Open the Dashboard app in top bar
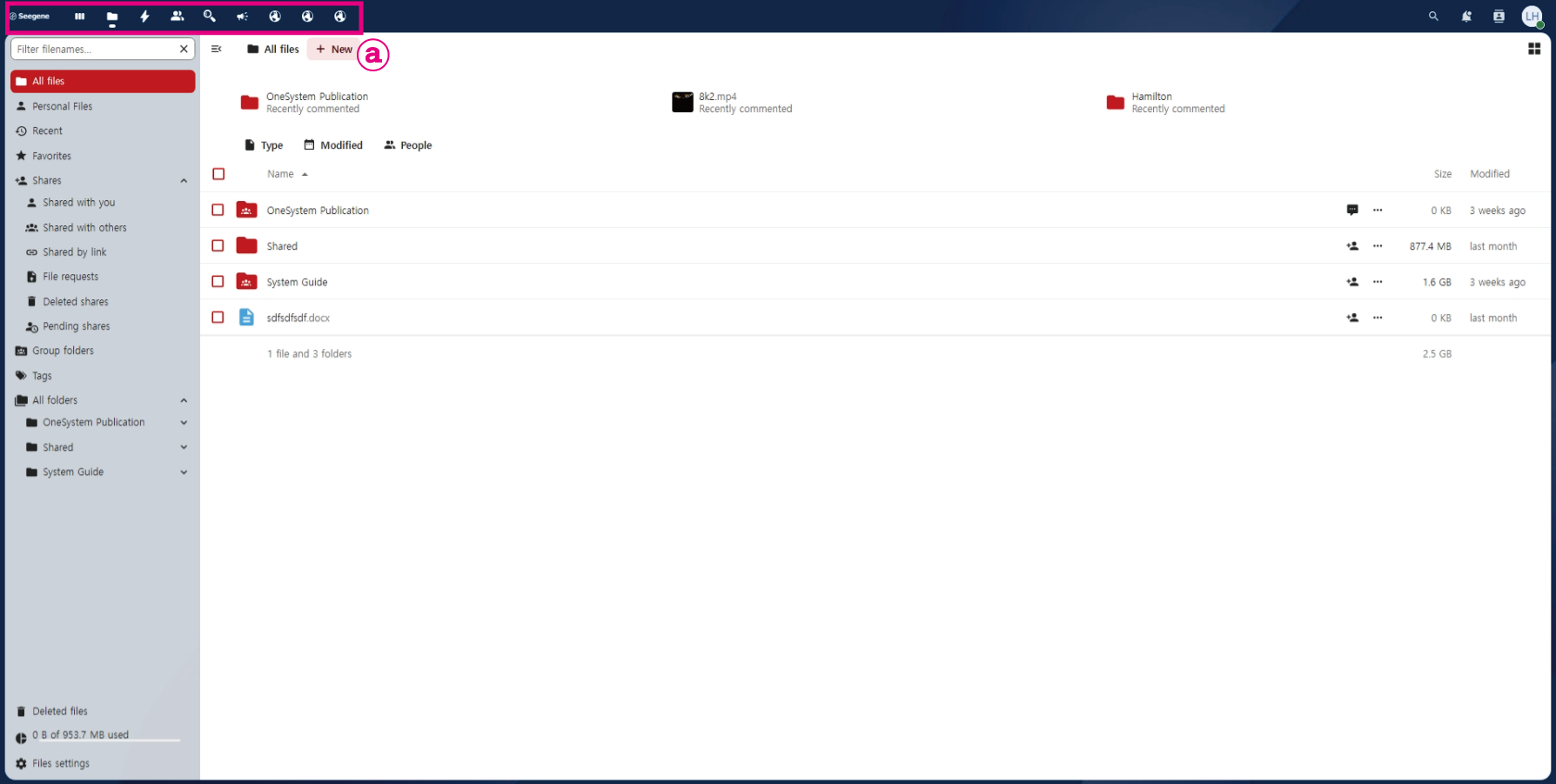 79,17
